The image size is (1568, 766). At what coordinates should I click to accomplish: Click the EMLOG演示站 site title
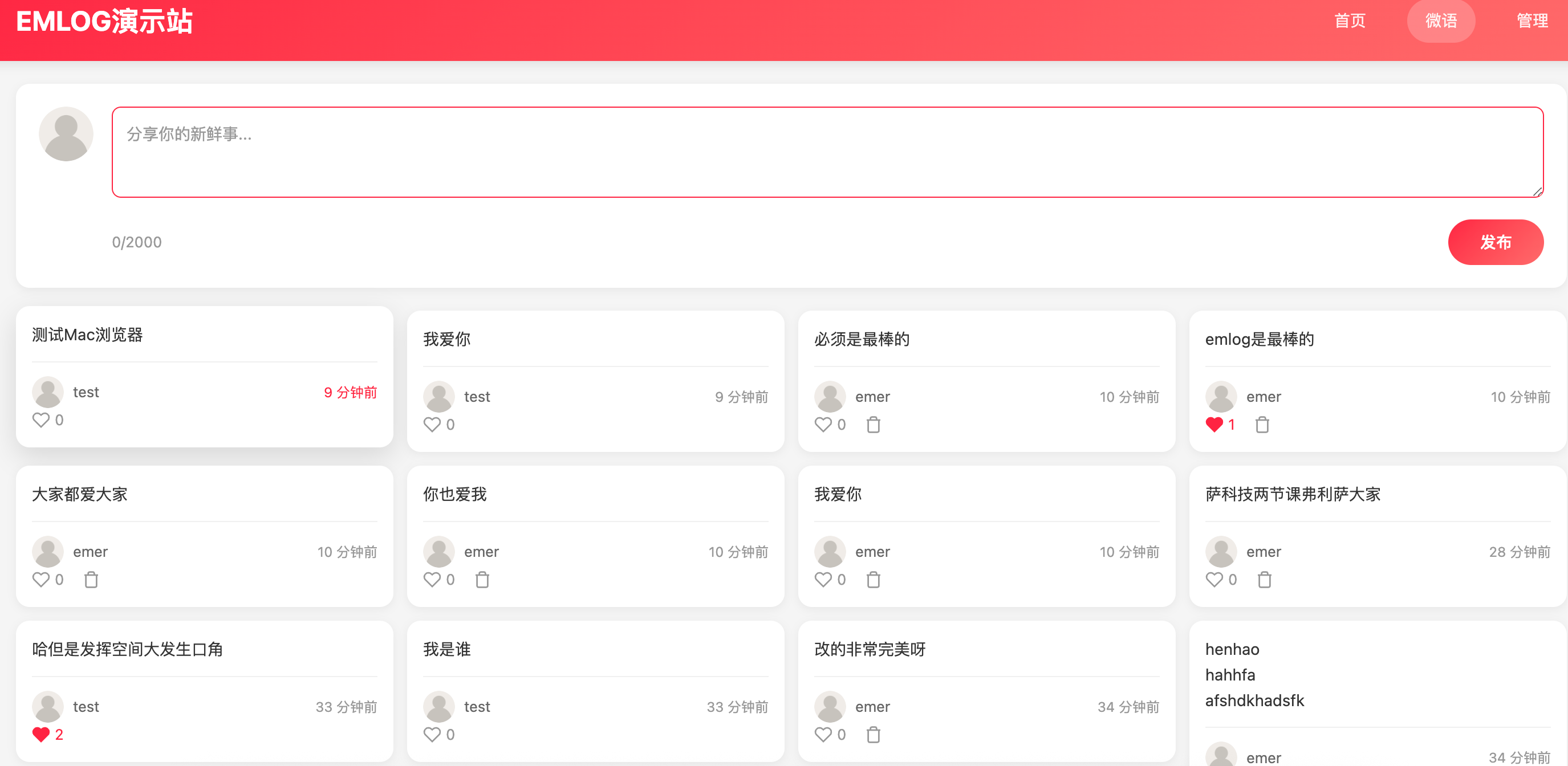pyautogui.click(x=104, y=22)
